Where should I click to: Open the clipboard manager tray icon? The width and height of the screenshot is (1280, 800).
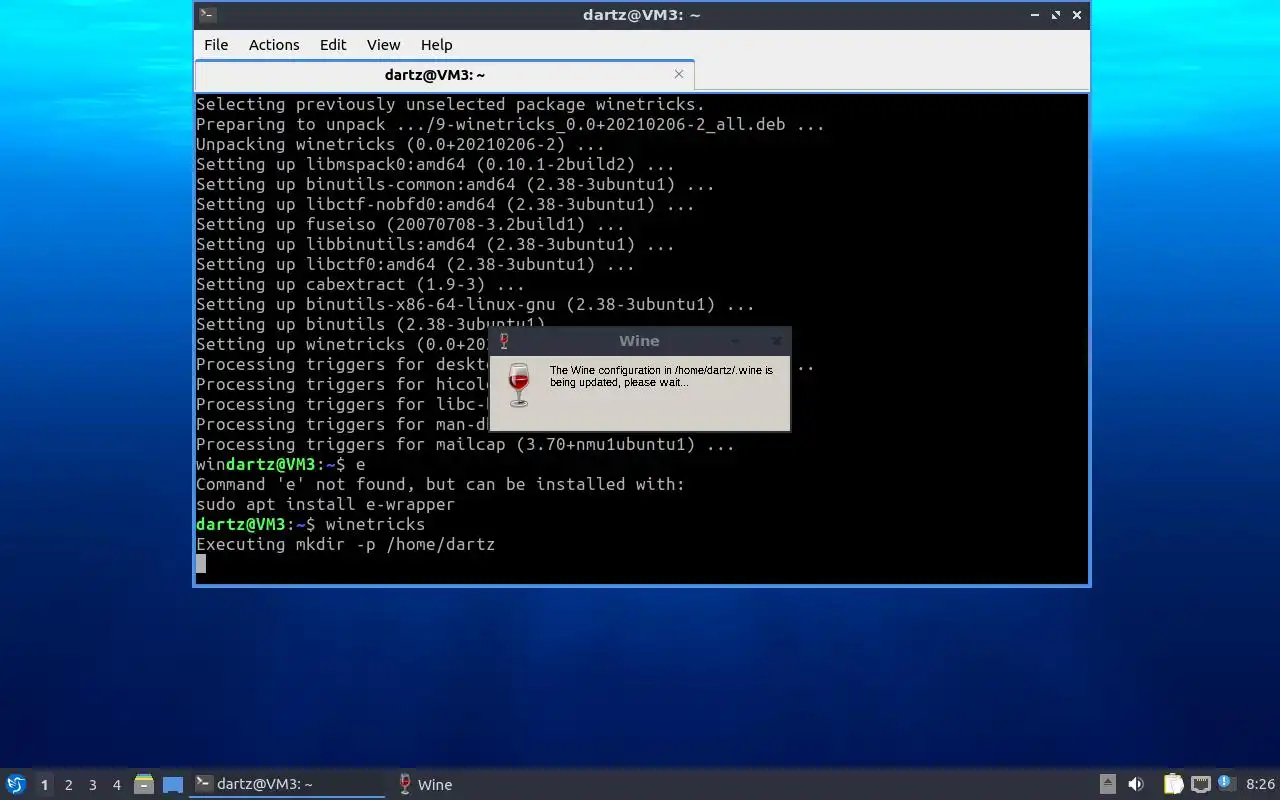click(1173, 784)
